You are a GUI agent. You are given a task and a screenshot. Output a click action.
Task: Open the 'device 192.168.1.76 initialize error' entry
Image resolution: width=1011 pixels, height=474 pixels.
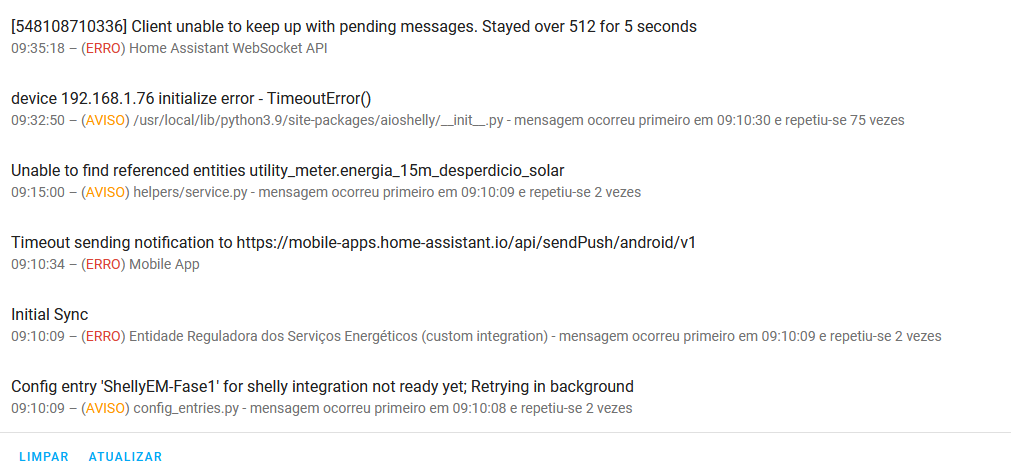click(x=506, y=109)
